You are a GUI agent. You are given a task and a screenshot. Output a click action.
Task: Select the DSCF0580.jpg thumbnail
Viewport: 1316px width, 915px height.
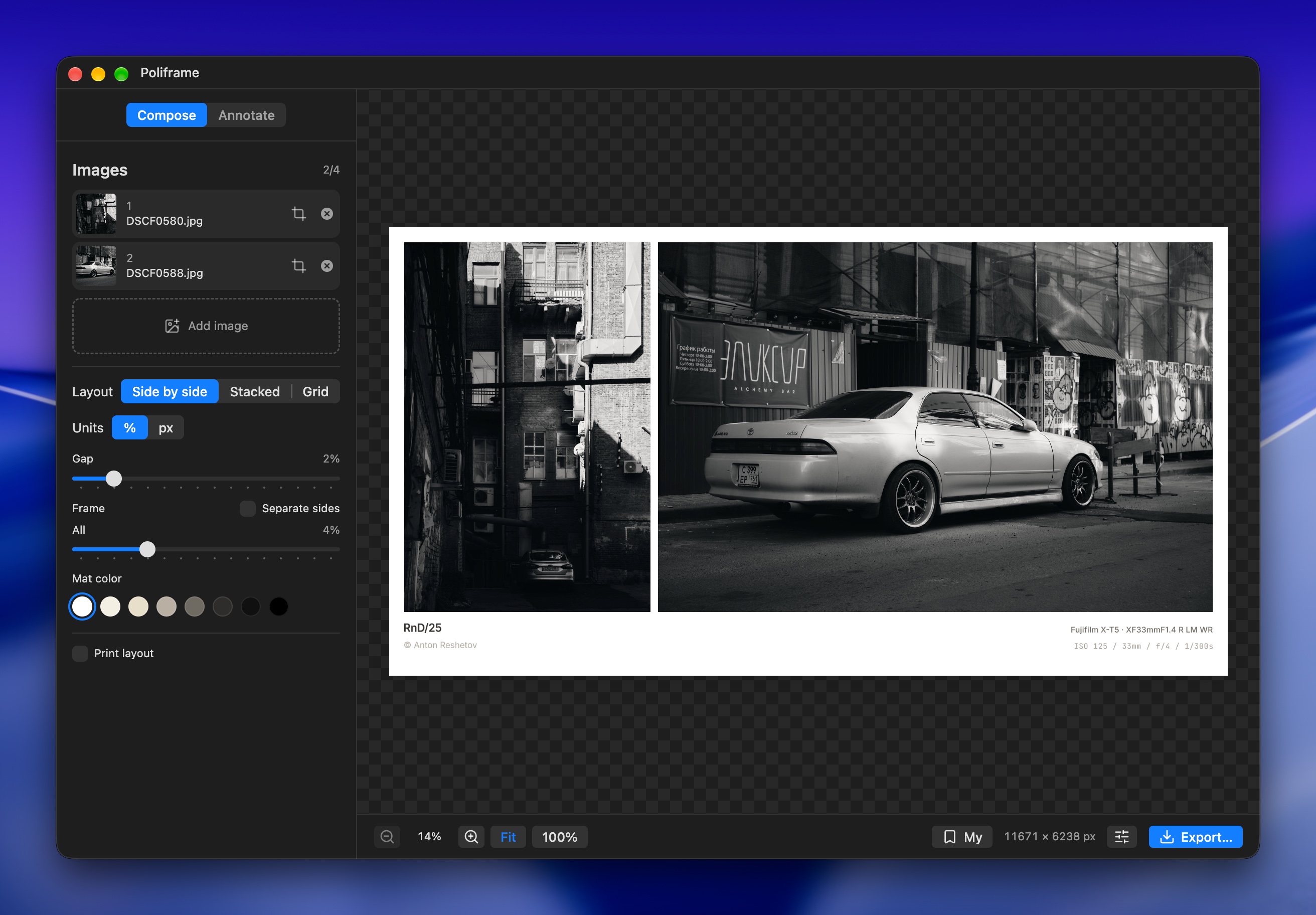pos(96,214)
